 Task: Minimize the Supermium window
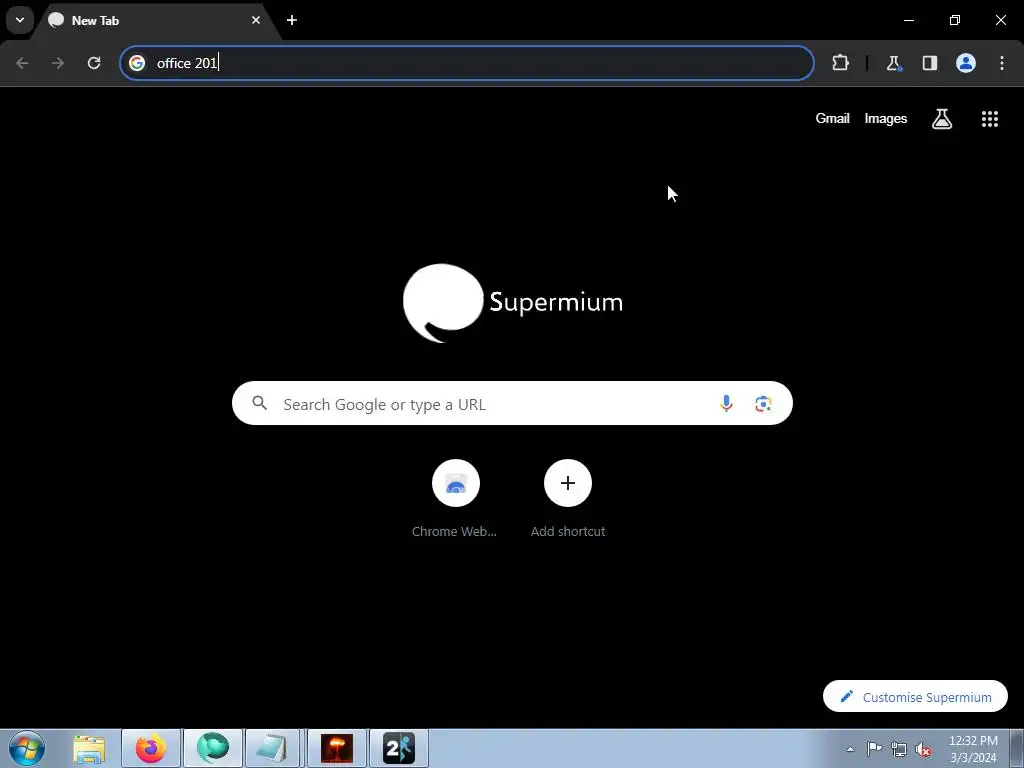point(908,20)
